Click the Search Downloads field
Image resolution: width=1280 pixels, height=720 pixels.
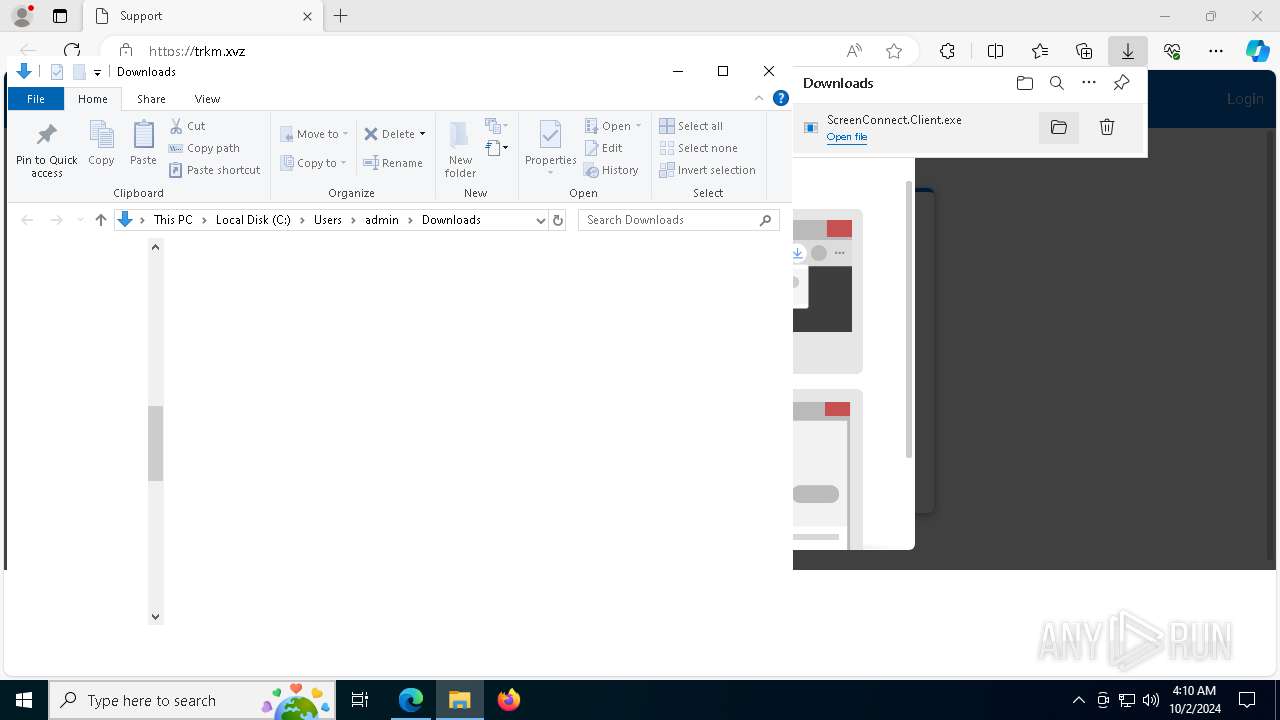click(678, 220)
